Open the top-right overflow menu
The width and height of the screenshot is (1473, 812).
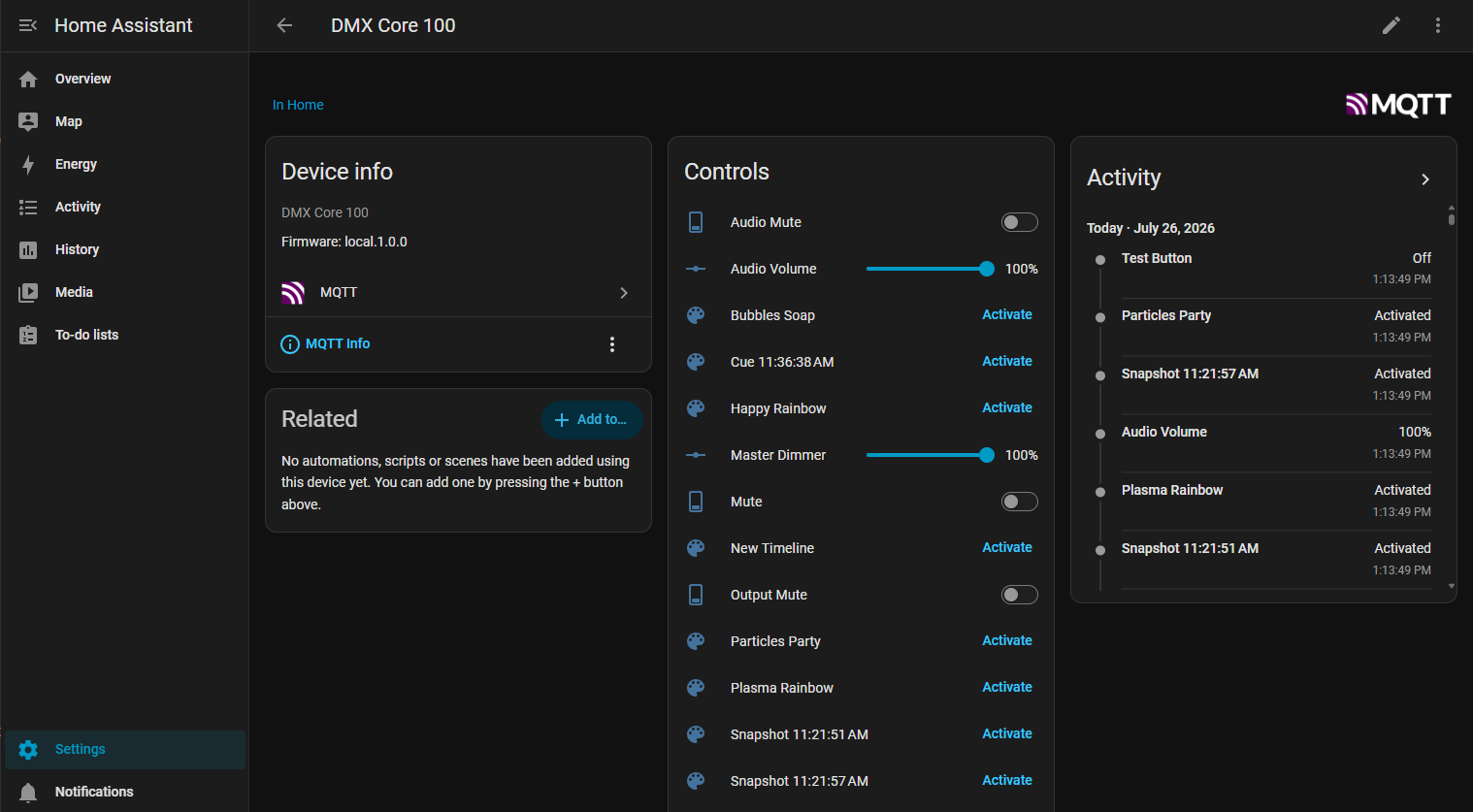1438,25
